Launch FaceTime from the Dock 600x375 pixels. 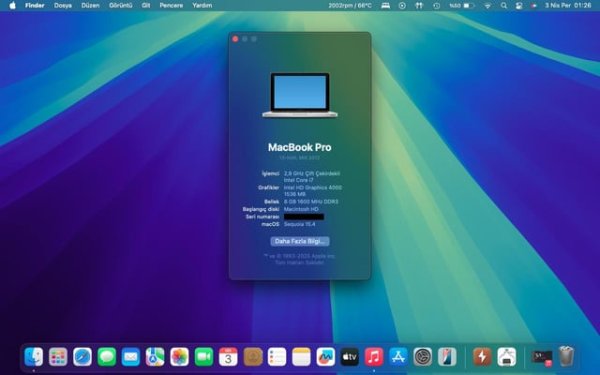pyautogui.click(x=204, y=357)
